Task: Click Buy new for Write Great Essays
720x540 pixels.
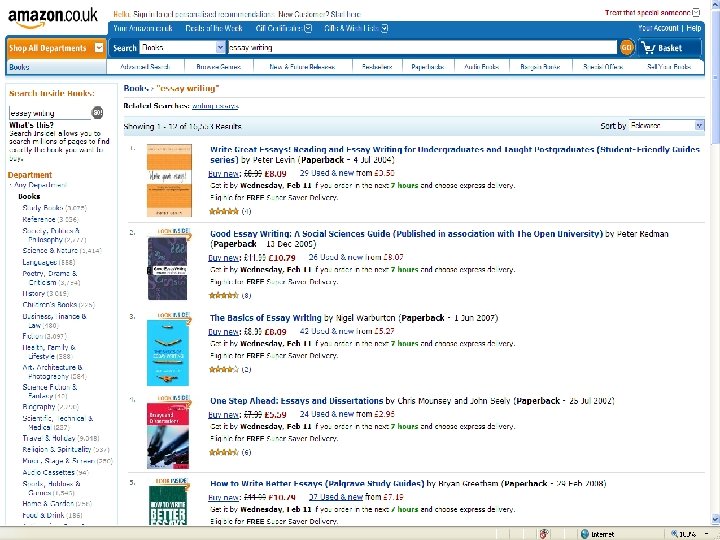Action: [x=223, y=174]
